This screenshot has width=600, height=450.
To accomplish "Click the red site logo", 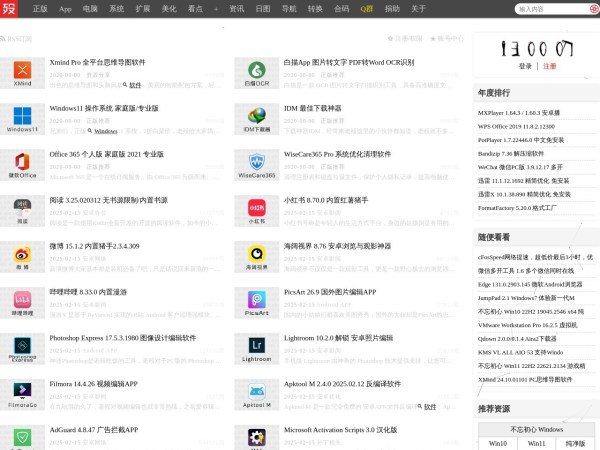I will click(9, 8).
